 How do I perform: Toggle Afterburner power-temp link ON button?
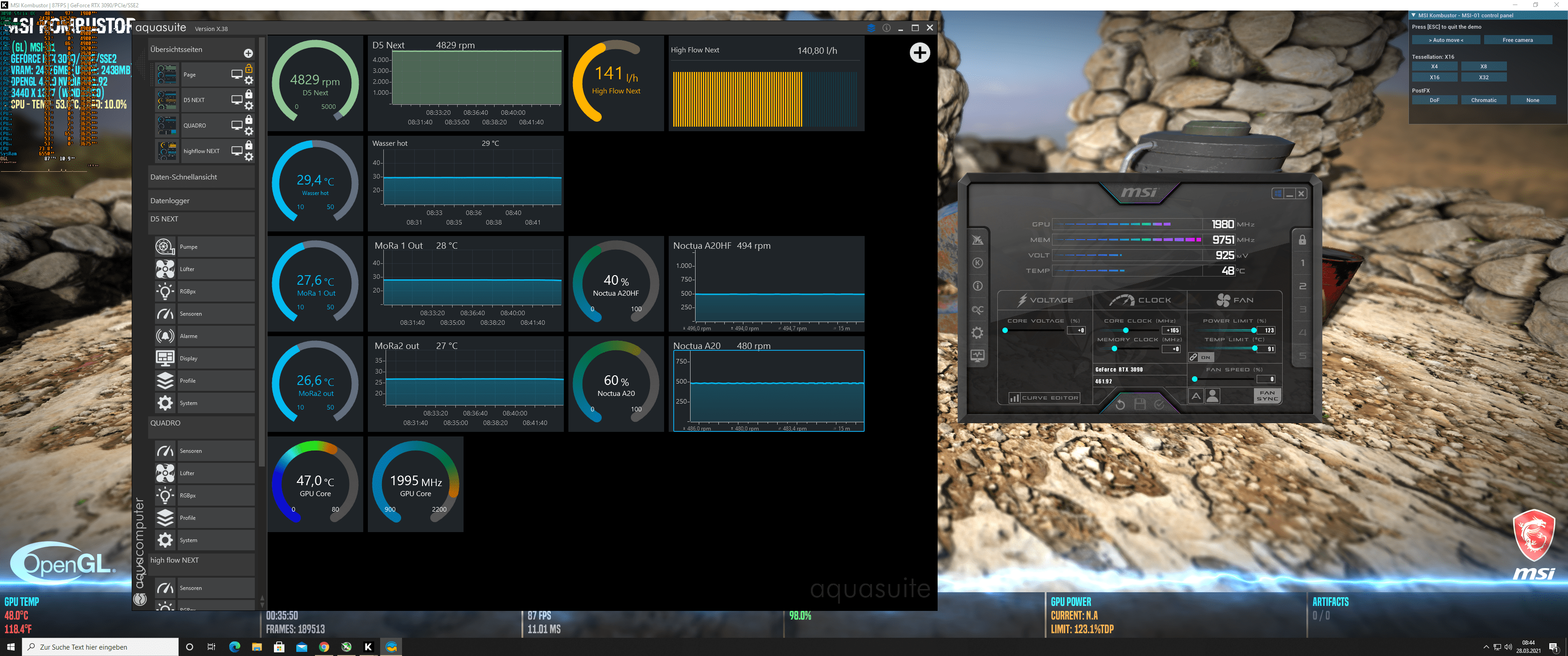[1201, 357]
